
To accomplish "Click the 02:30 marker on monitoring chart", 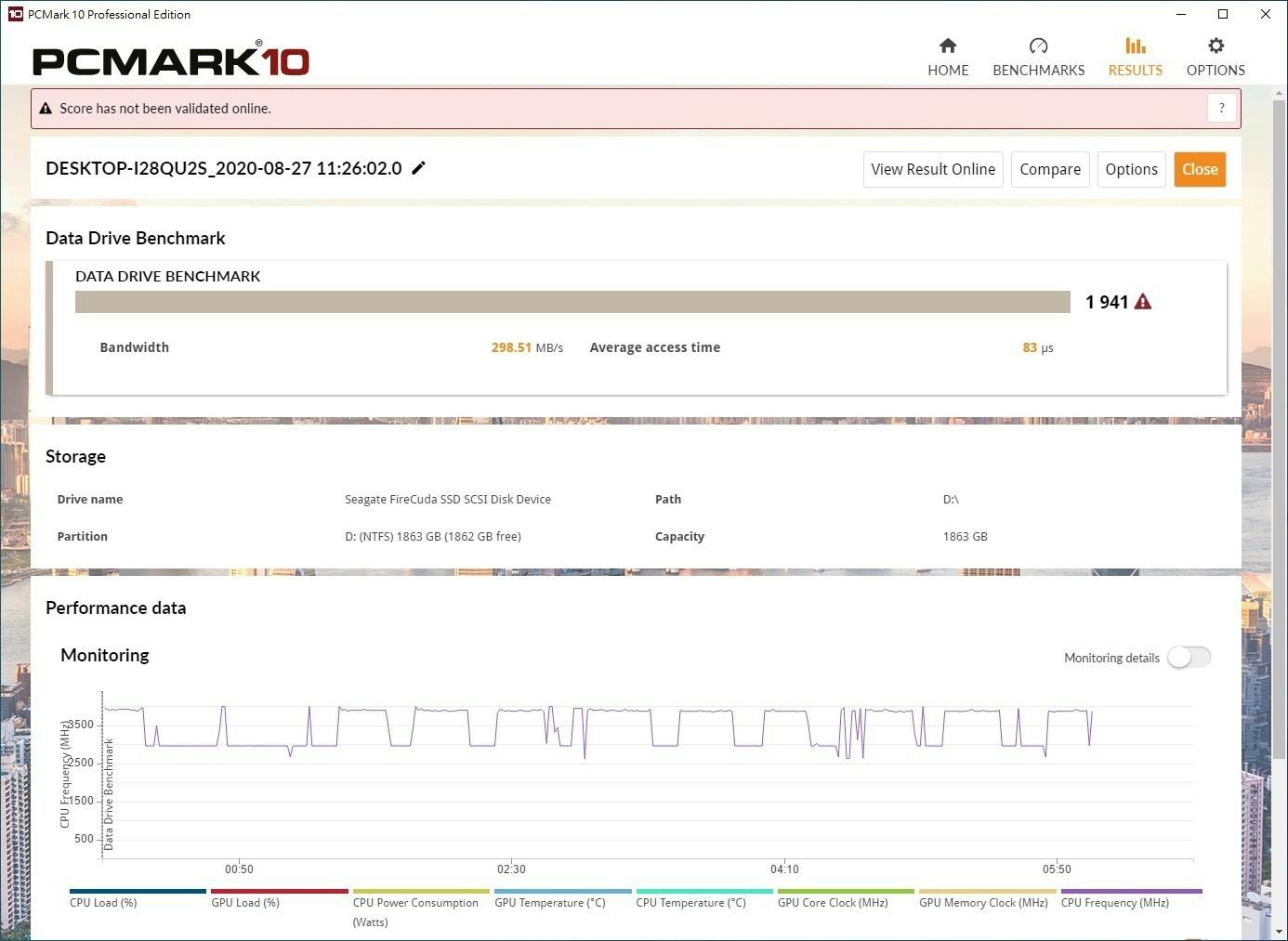I will point(511,869).
